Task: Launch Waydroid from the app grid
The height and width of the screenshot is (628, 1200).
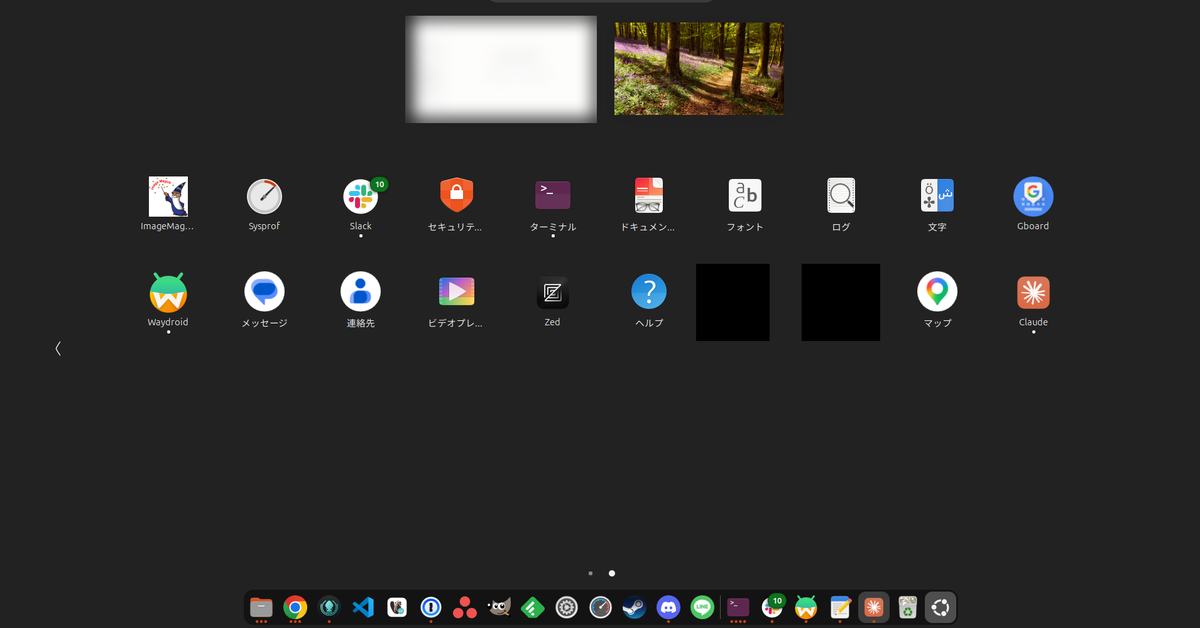Action: pyautogui.click(x=168, y=292)
